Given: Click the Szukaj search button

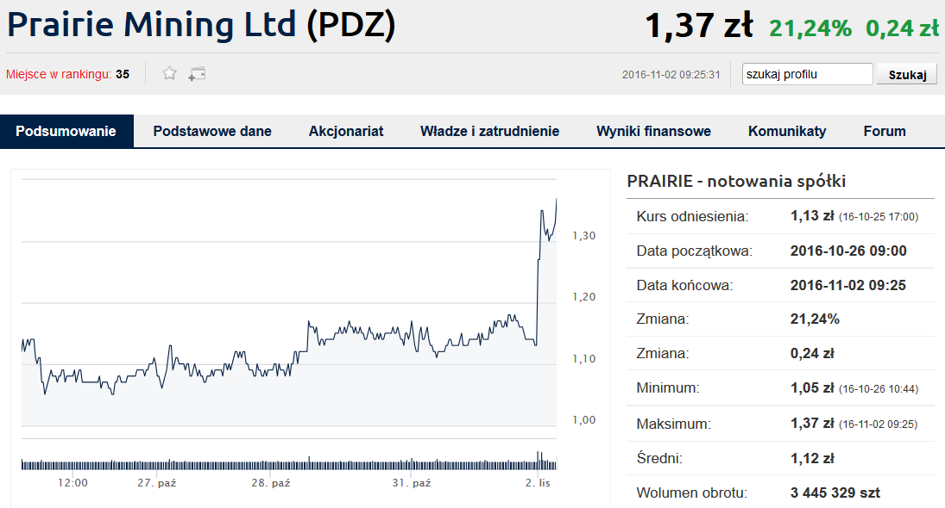Looking at the screenshot, I should click(x=907, y=74).
